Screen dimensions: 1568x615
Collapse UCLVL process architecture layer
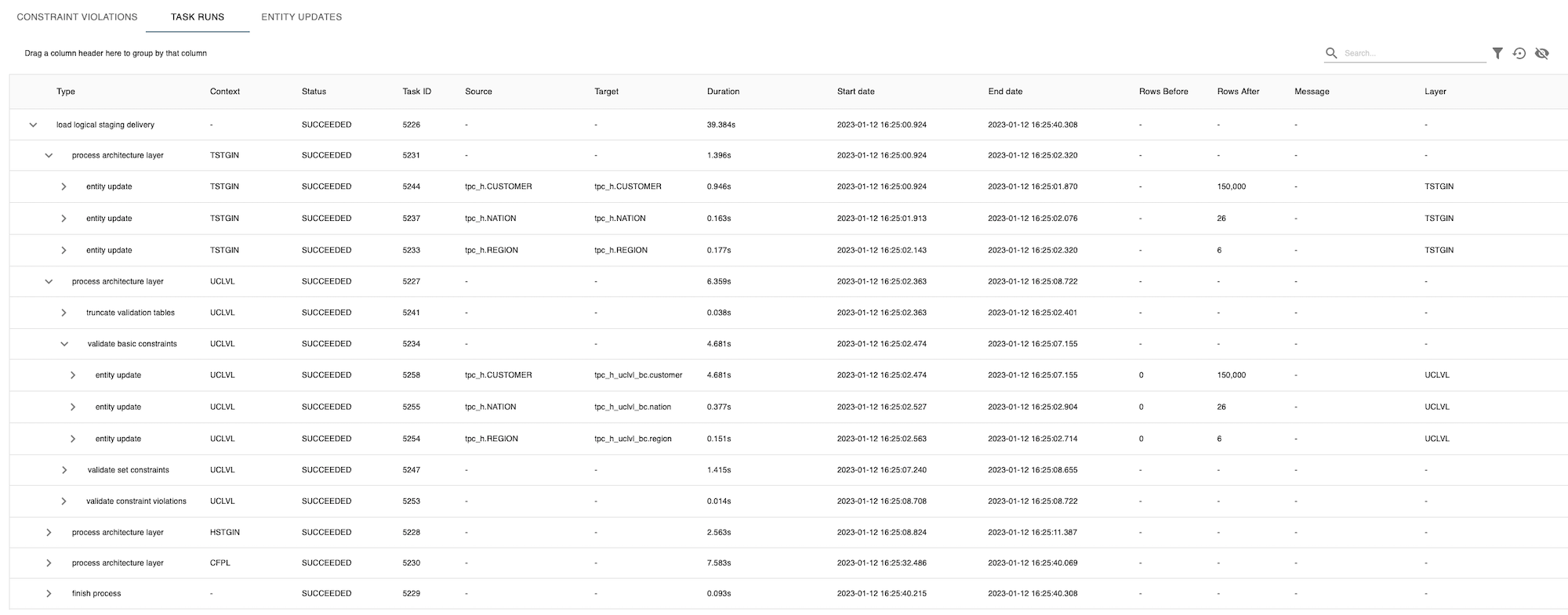[x=49, y=281]
